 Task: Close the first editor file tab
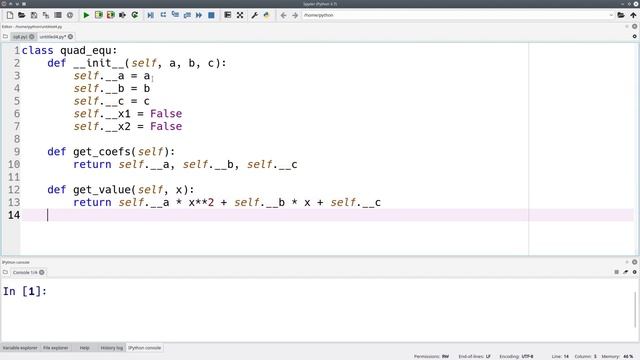[32, 37]
